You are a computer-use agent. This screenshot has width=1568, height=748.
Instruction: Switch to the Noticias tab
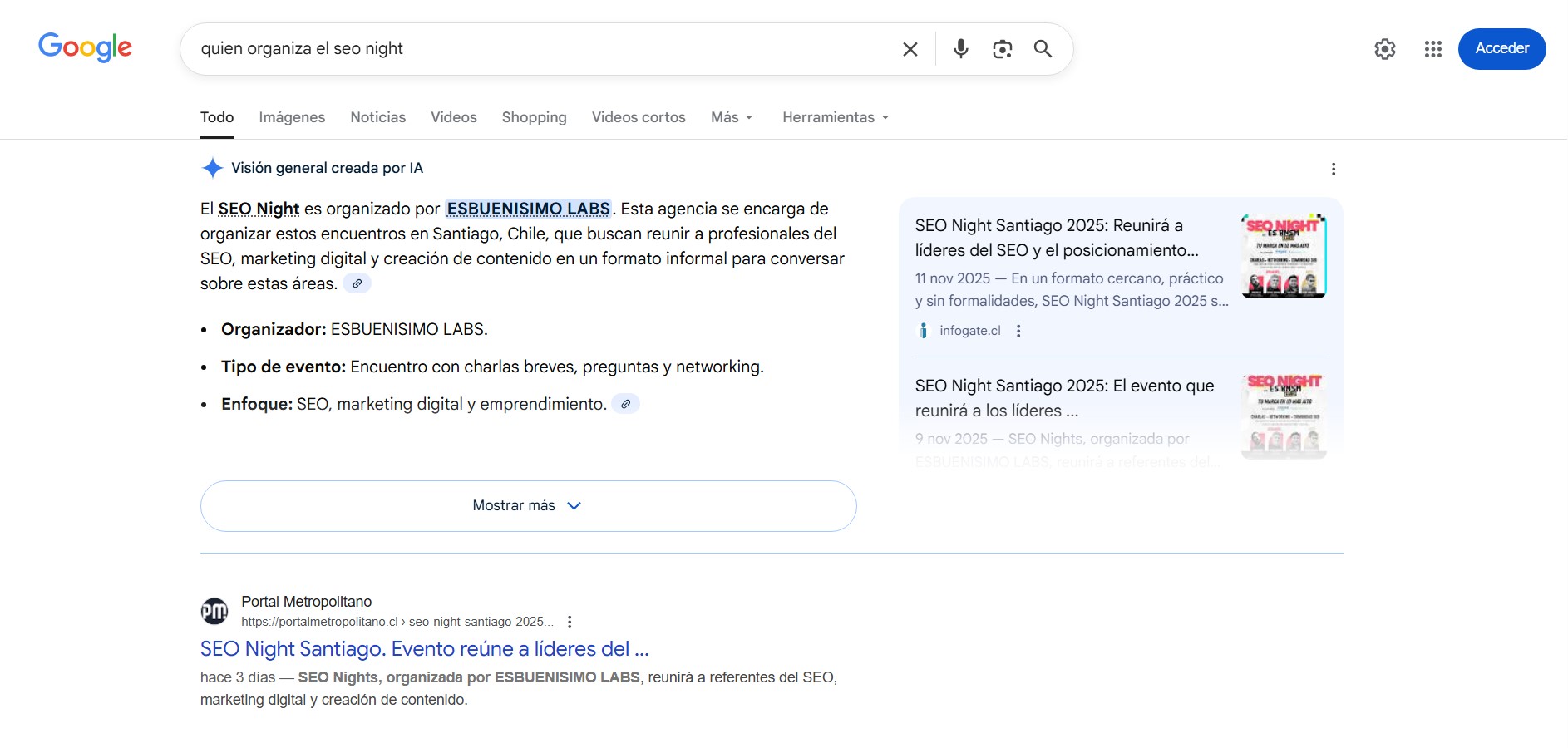pos(377,117)
